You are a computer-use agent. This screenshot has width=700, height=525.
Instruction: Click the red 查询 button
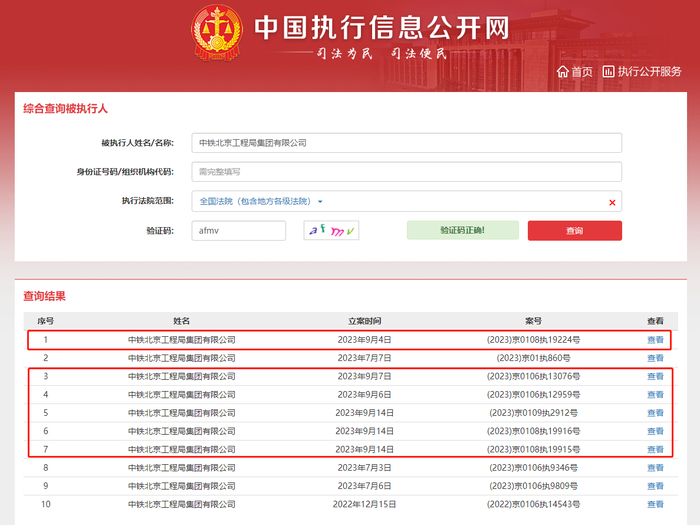575,231
